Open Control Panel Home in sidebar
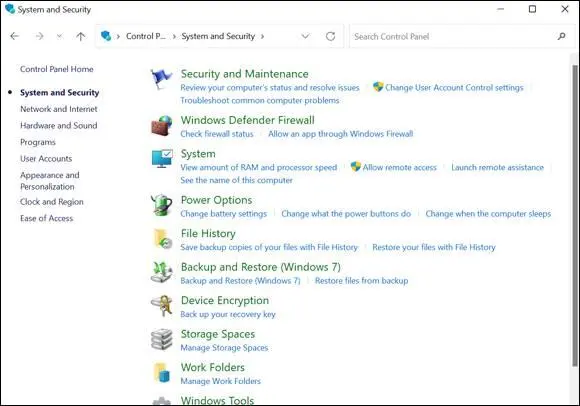580x406 pixels. (57, 69)
